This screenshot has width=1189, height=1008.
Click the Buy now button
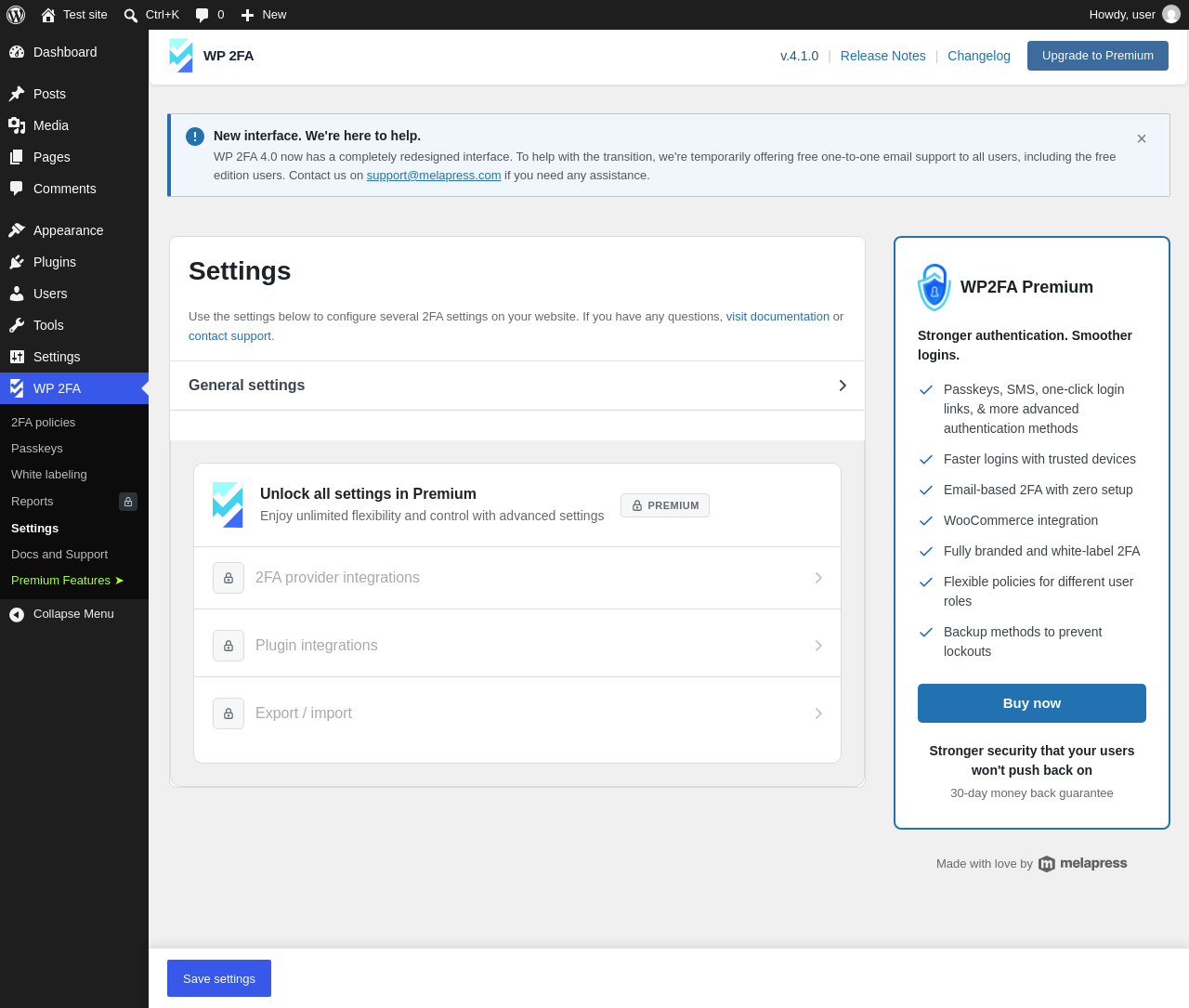click(1032, 703)
